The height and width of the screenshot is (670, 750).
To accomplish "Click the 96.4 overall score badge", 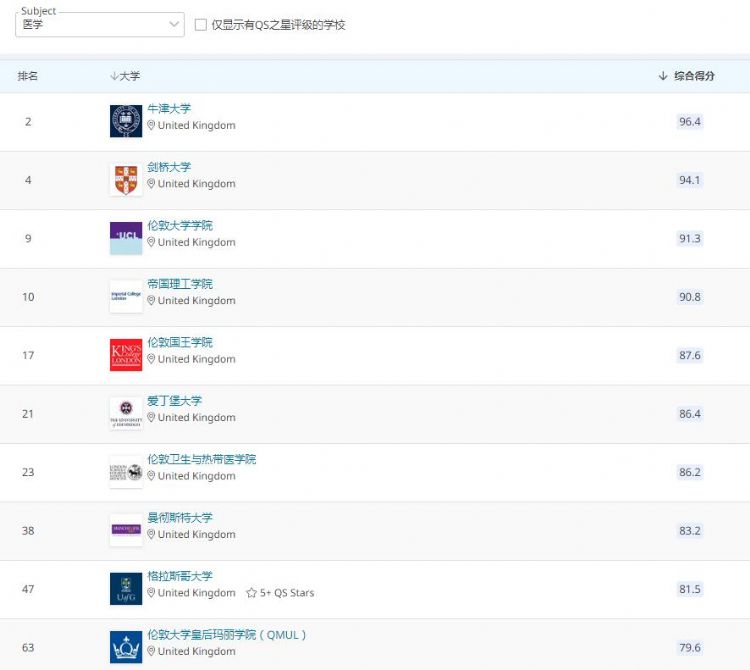I will [689, 122].
